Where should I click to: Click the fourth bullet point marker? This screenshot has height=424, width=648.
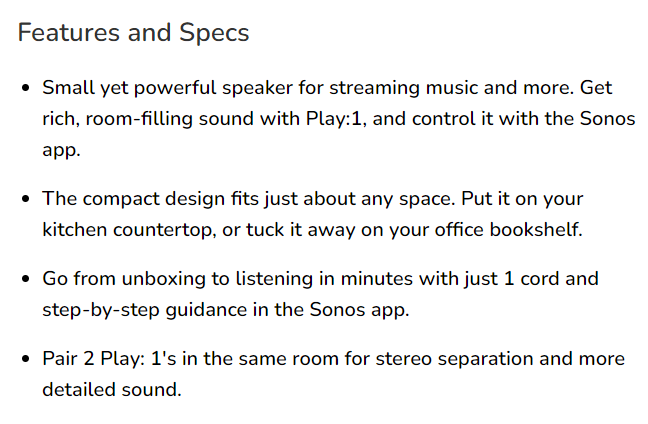[26, 359]
